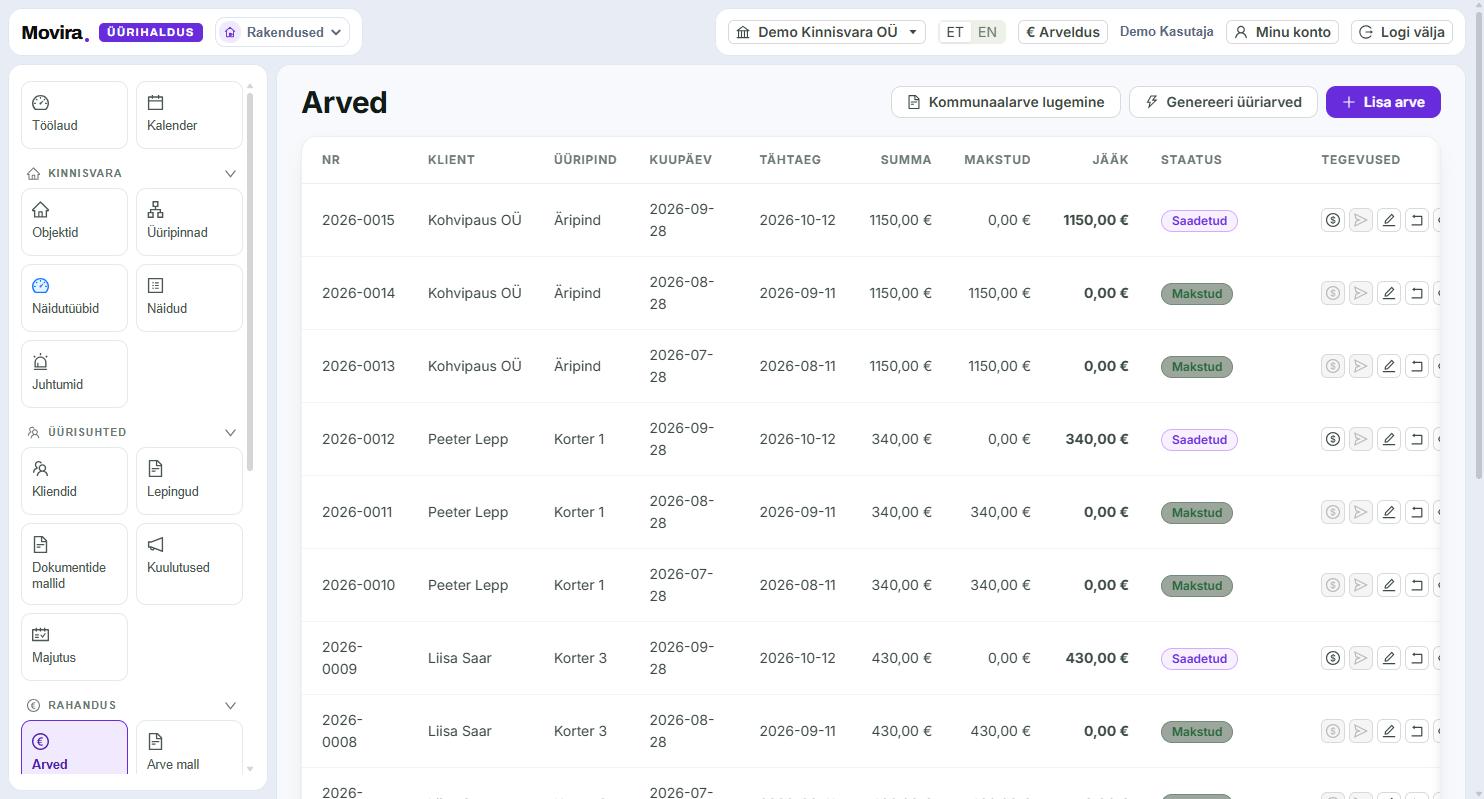The height and width of the screenshot is (799, 1484).
Task: Click Kommunaalarve lugemine button
Action: tap(1006, 102)
